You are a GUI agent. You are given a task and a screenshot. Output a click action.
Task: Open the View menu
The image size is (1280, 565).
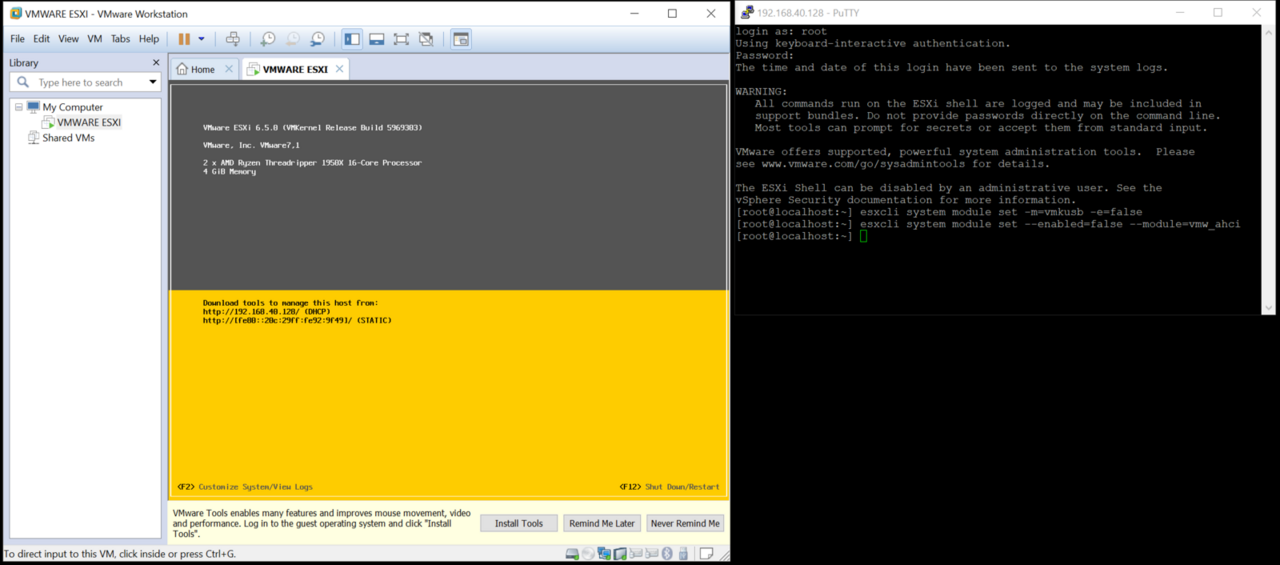(68, 39)
